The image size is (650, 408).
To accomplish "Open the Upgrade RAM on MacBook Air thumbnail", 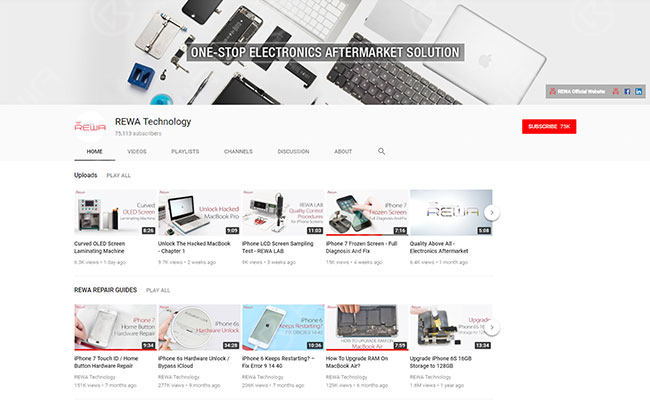I will pyautogui.click(x=367, y=327).
